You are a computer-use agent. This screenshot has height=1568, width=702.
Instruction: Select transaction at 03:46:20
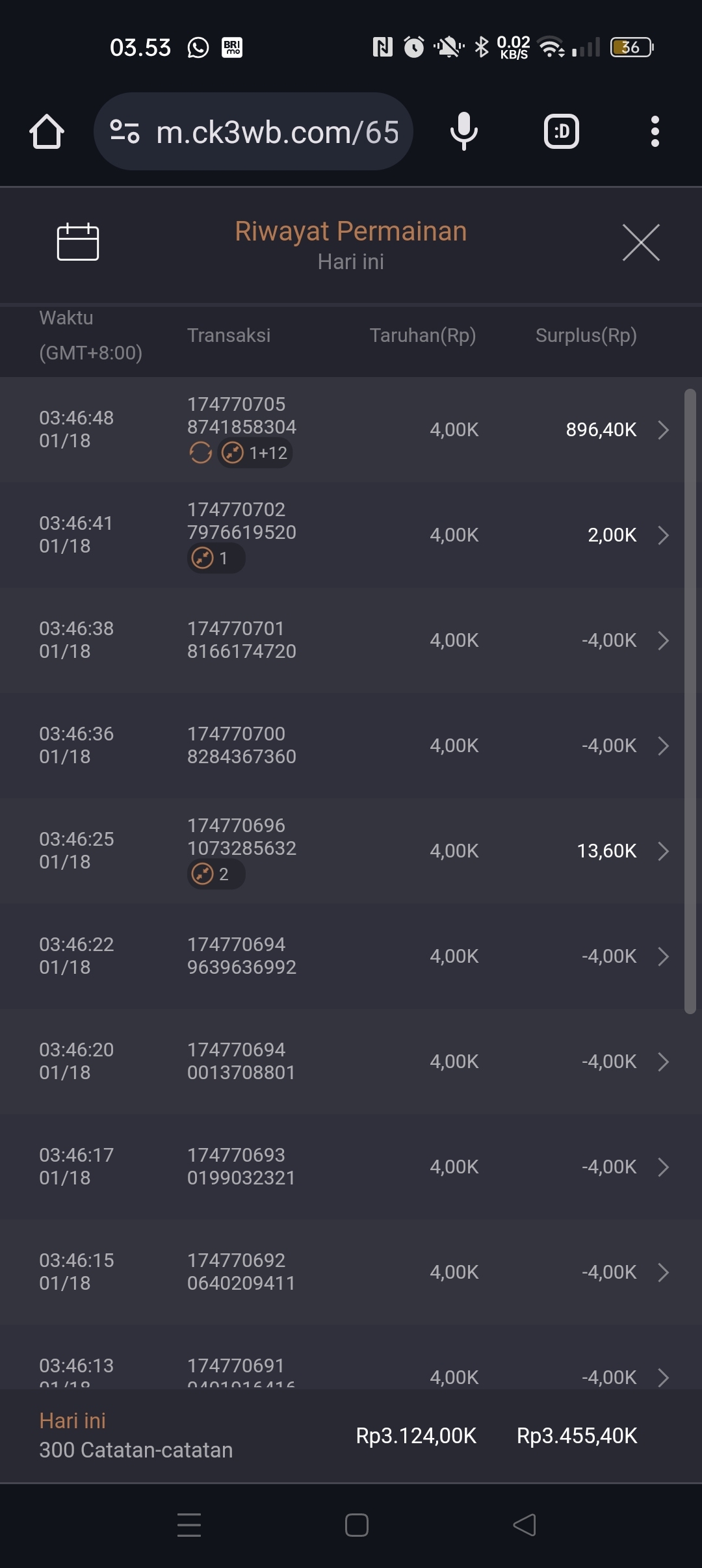(x=351, y=1061)
